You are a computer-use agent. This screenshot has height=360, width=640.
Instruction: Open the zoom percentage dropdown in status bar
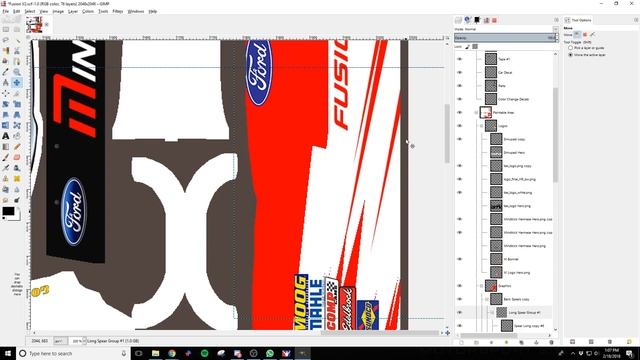pos(84,341)
